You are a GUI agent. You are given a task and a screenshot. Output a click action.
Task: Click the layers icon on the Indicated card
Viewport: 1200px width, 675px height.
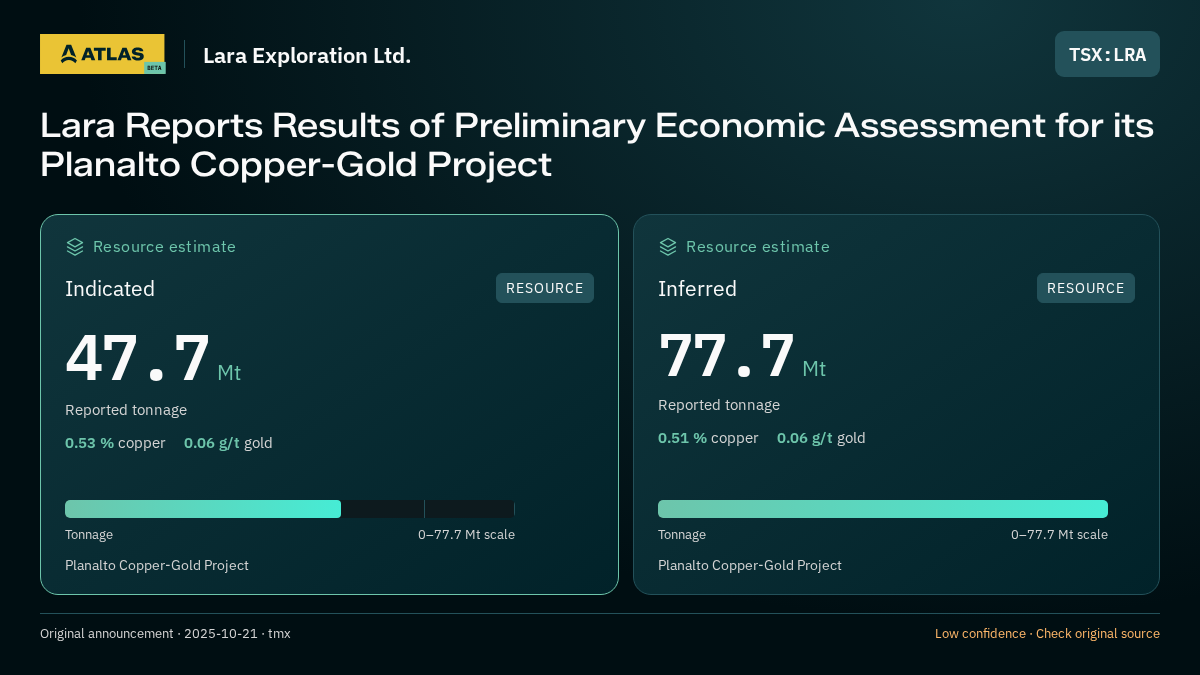[75, 247]
